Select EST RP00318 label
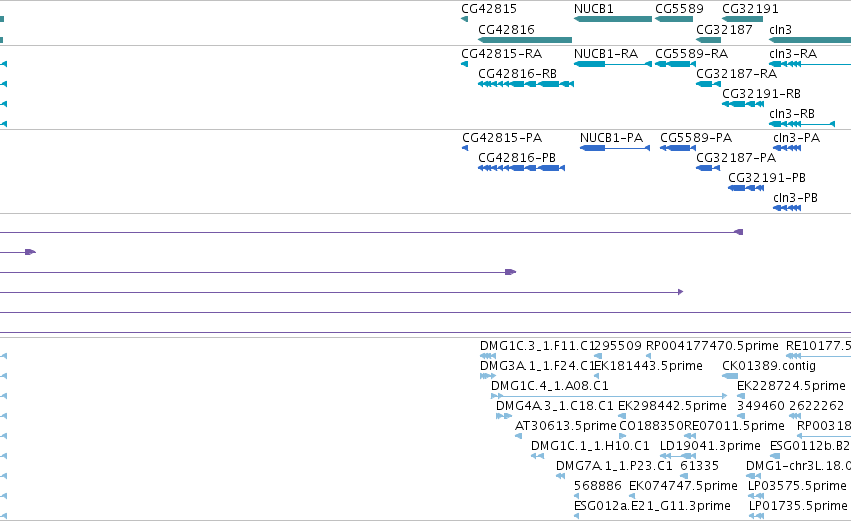851x521 pixels. [x=823, y=425]
